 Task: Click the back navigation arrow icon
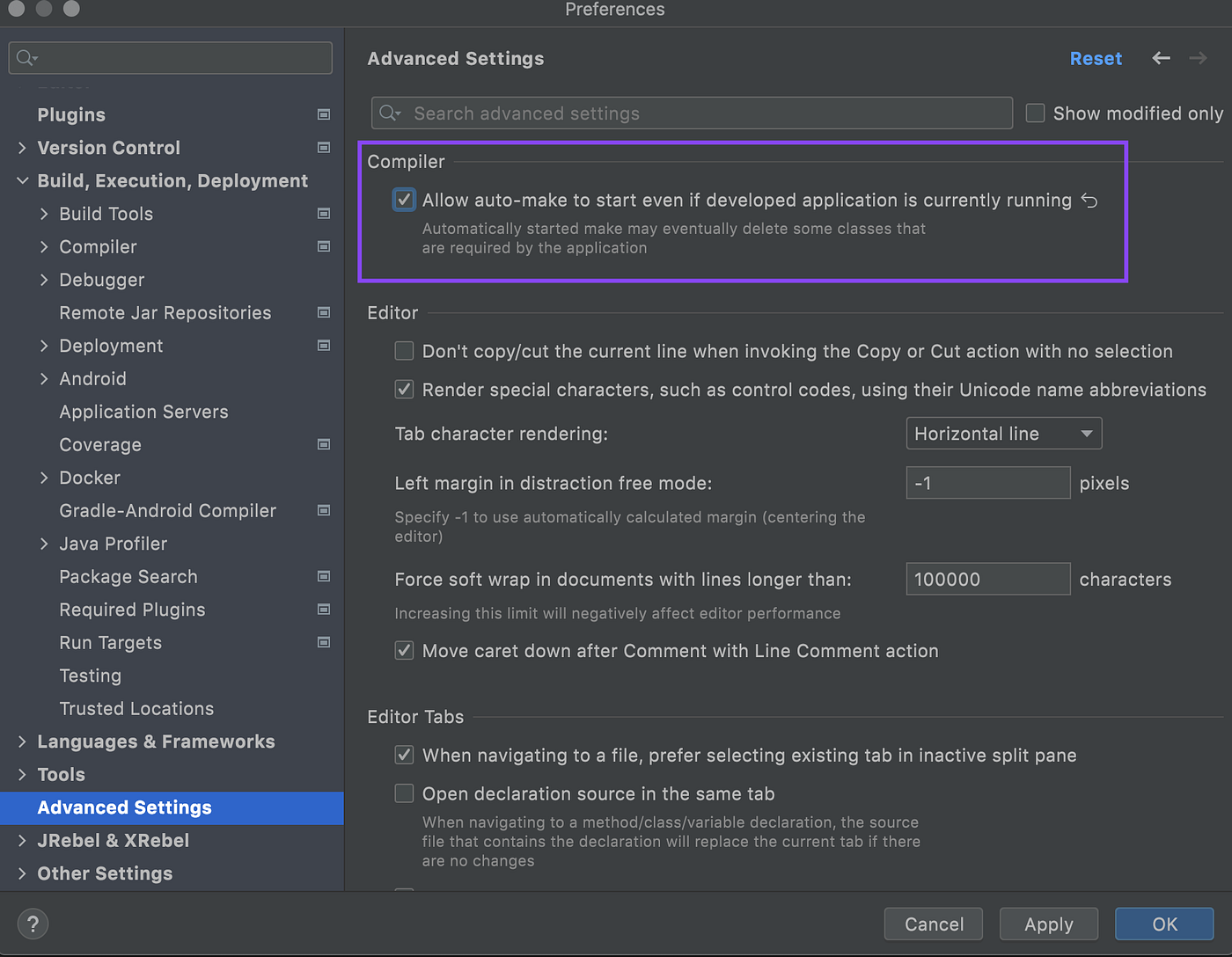pos(1161,58)
